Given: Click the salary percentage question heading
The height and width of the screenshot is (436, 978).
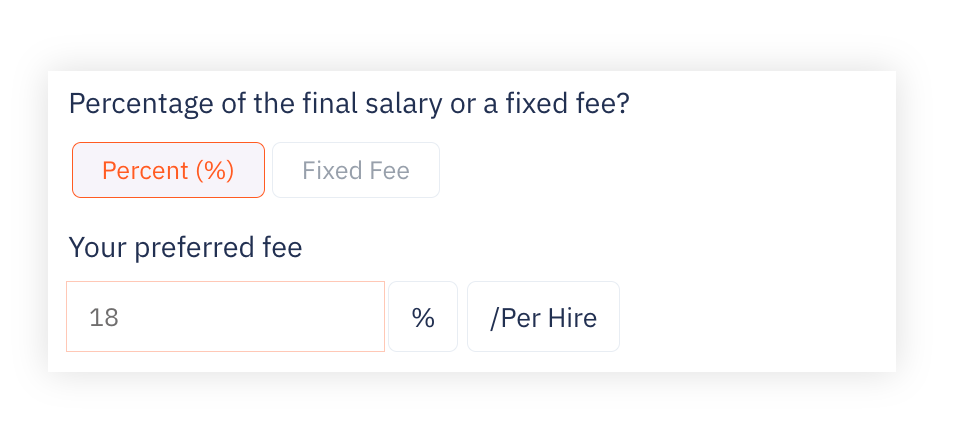Looking at the screenshot, I should [x=349, y=104].
